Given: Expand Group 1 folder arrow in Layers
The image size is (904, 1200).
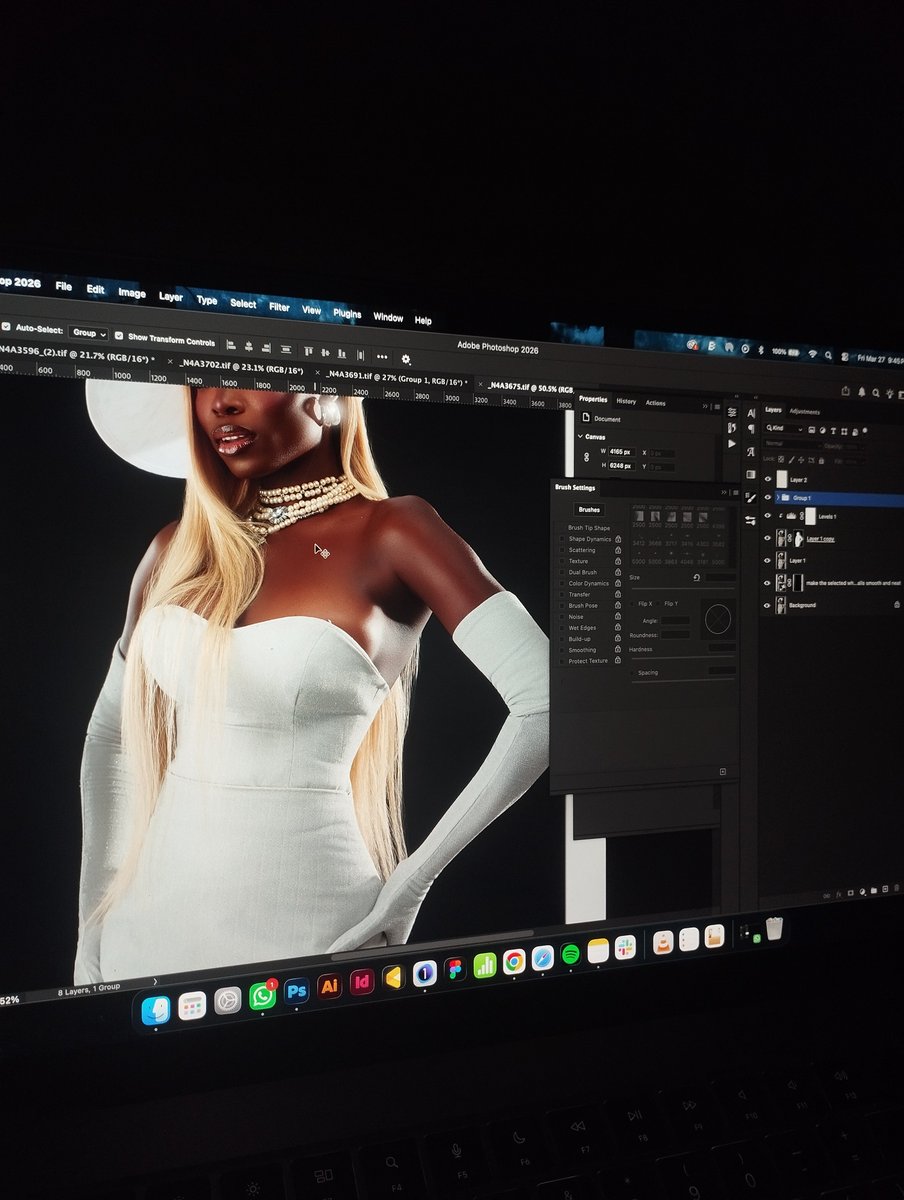Looking at the screenshot, I should click(x=778, y=497).
